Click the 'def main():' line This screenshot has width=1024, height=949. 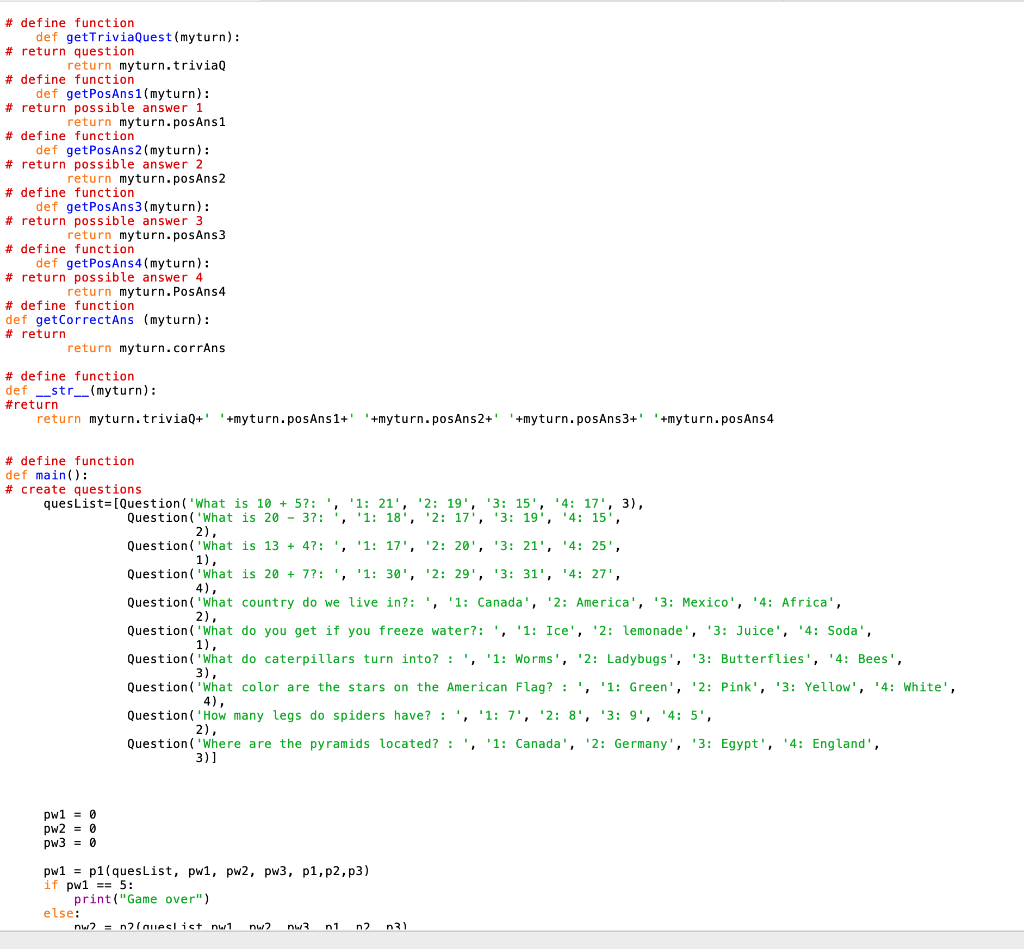[x=46, y=475]
